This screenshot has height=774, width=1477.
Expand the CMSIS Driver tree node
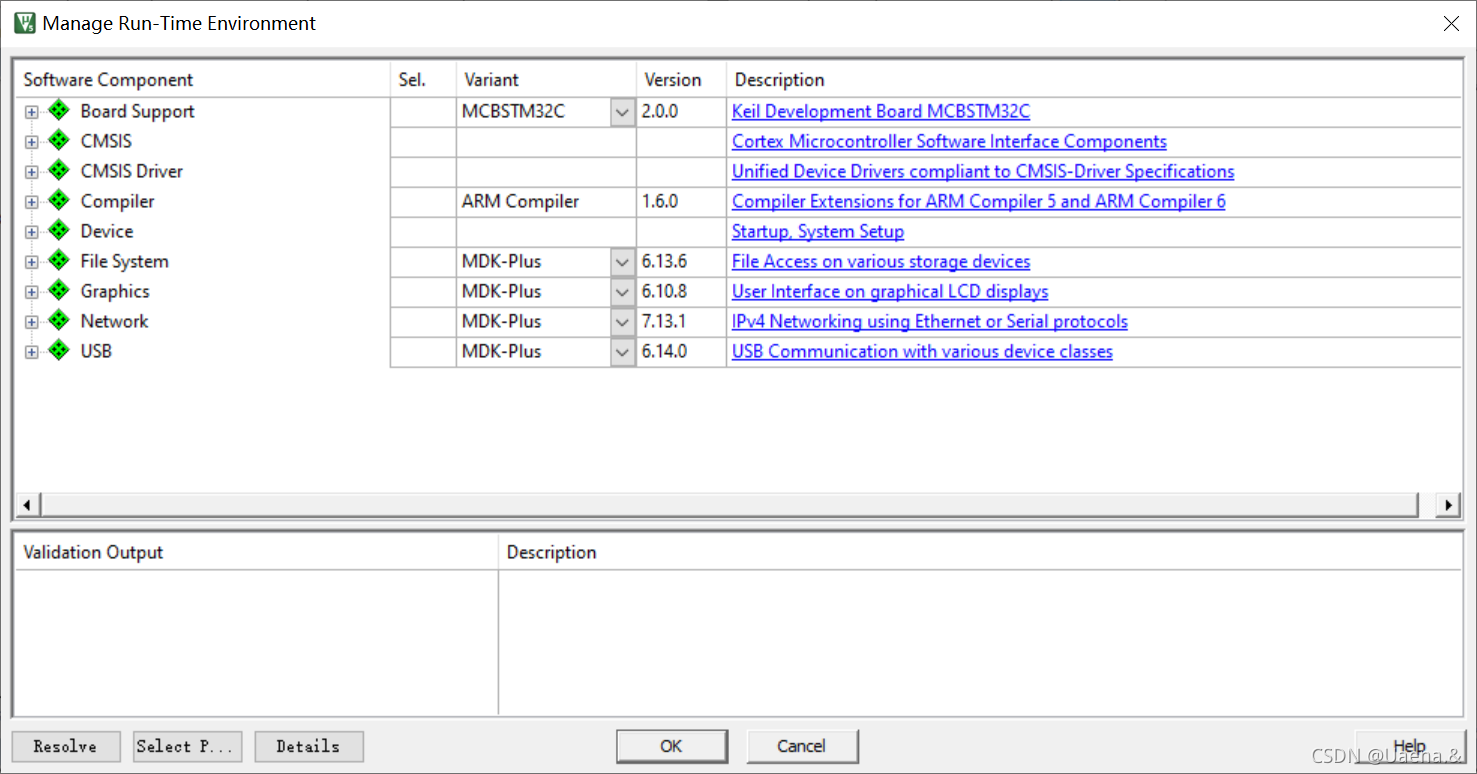[x=32, y=172]
